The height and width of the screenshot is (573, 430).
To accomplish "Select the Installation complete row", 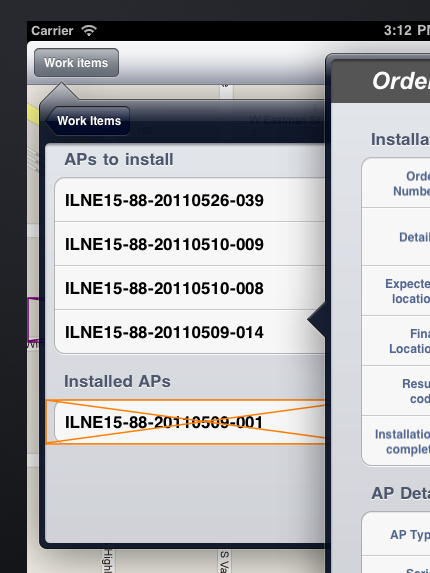I will click(x=396, y=441).
